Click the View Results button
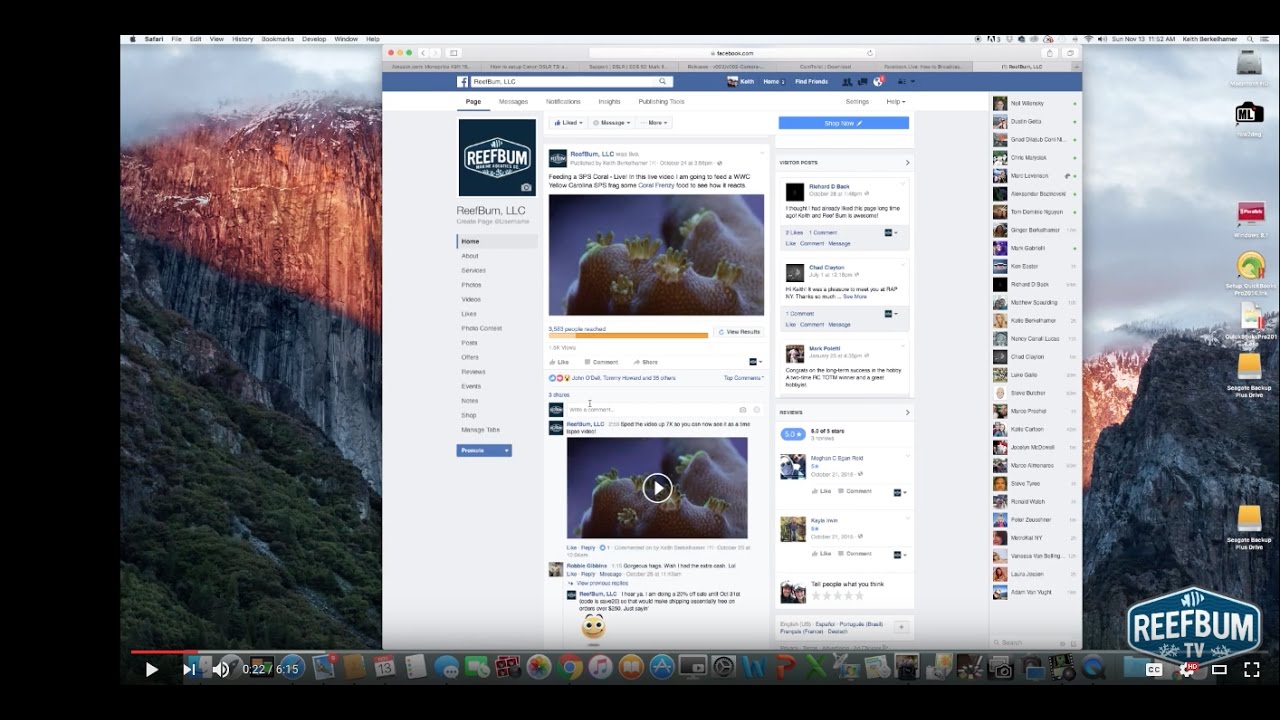The height and width of the screenshot is (720, 1280). [739, 332]
